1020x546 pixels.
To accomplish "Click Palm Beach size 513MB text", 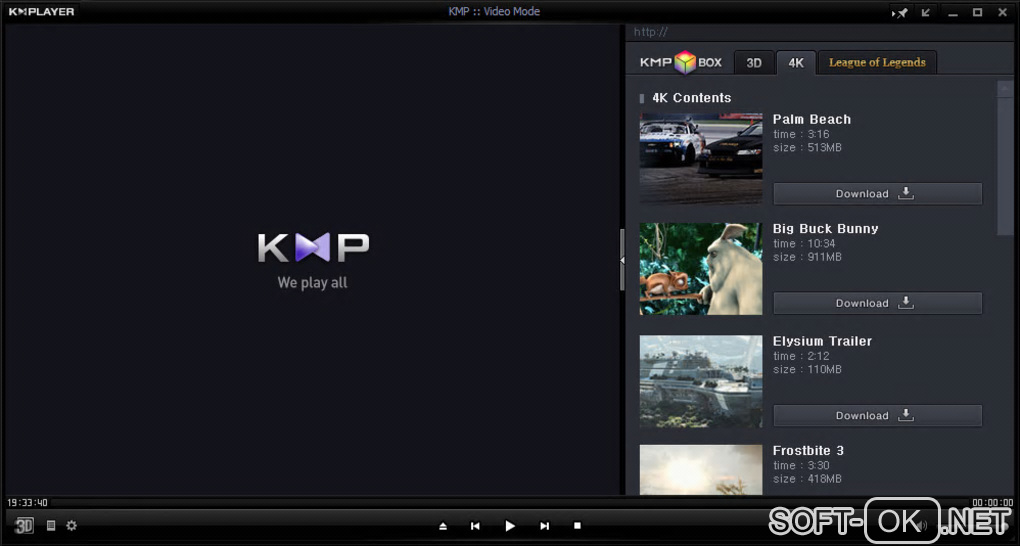I will click(807, 148).
